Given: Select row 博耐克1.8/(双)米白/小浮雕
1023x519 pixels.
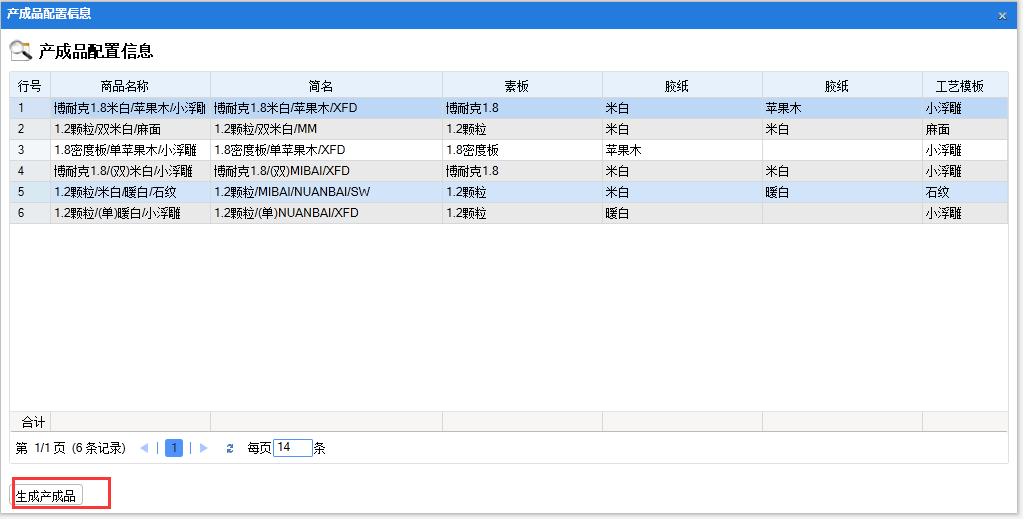Looking at the screenshot, I should point(509,171).
